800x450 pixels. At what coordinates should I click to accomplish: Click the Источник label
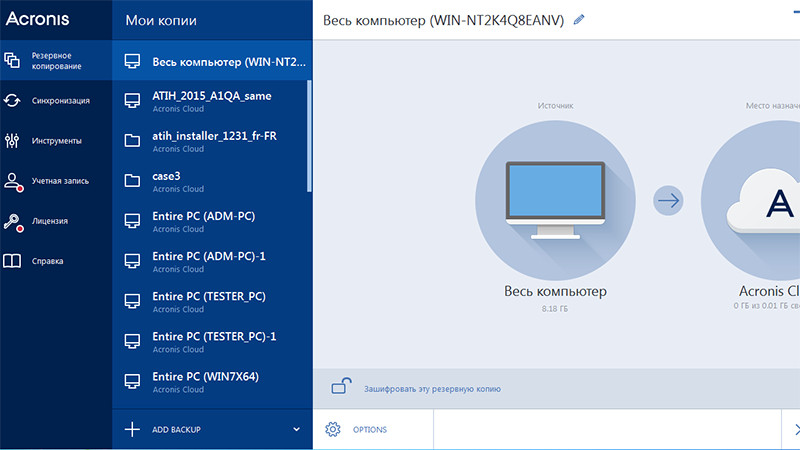555,106
